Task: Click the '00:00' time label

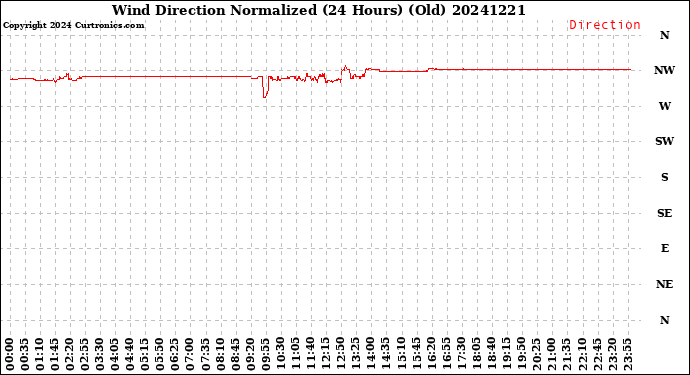Action: point(10,354)
